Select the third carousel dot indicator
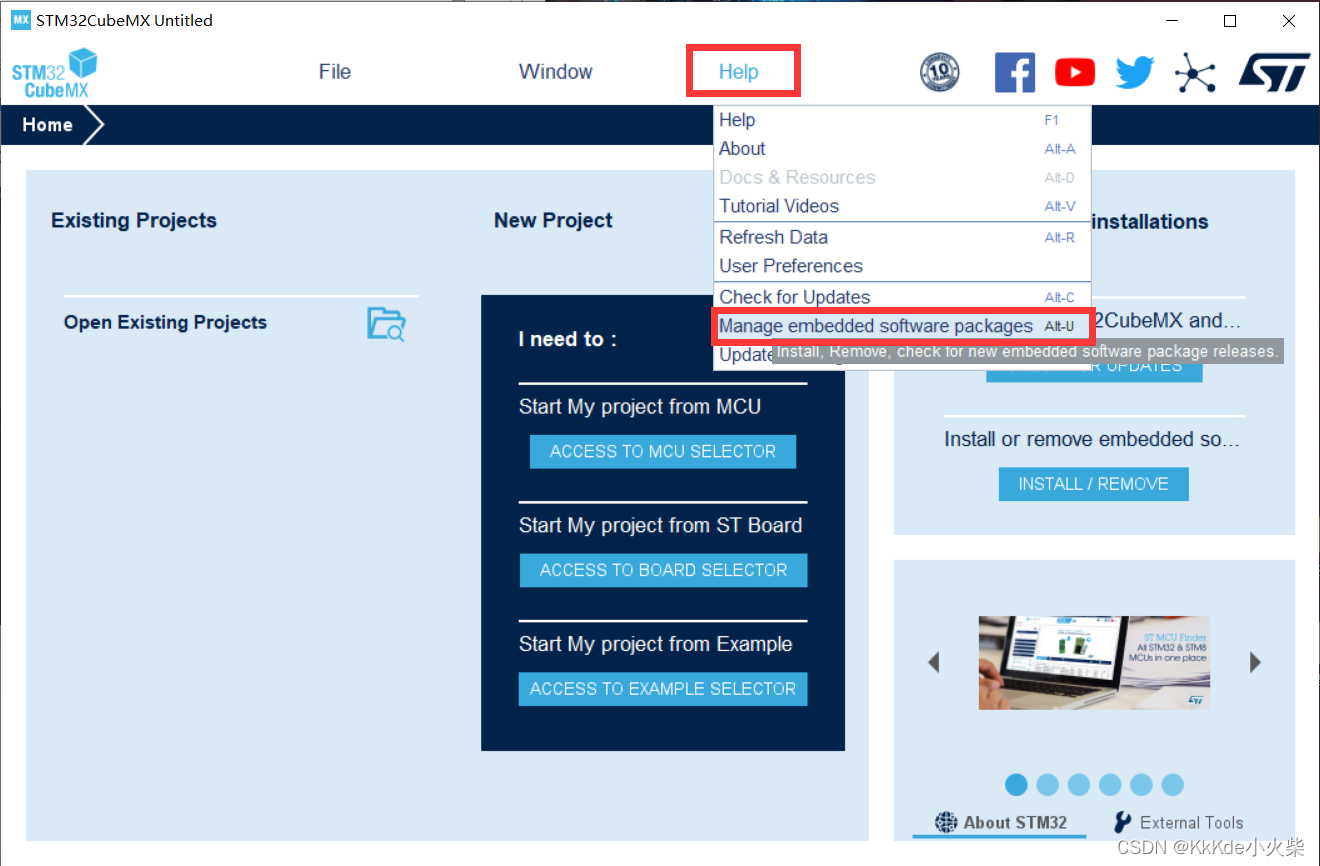1320x866 pixels. click(1078, 785)
